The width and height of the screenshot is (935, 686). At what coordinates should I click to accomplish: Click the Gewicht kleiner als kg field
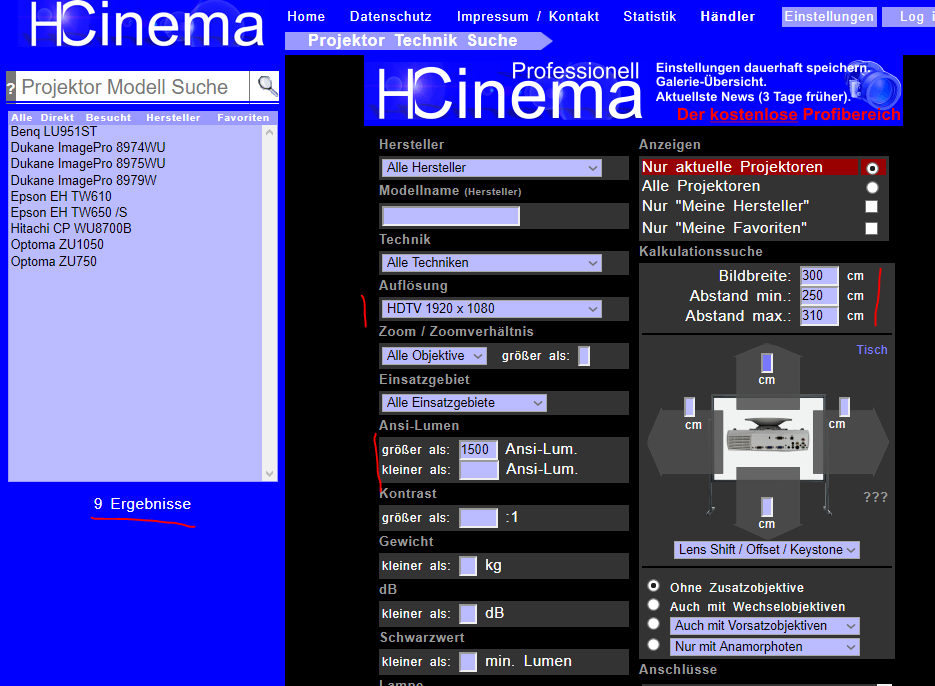pos(468,566)
